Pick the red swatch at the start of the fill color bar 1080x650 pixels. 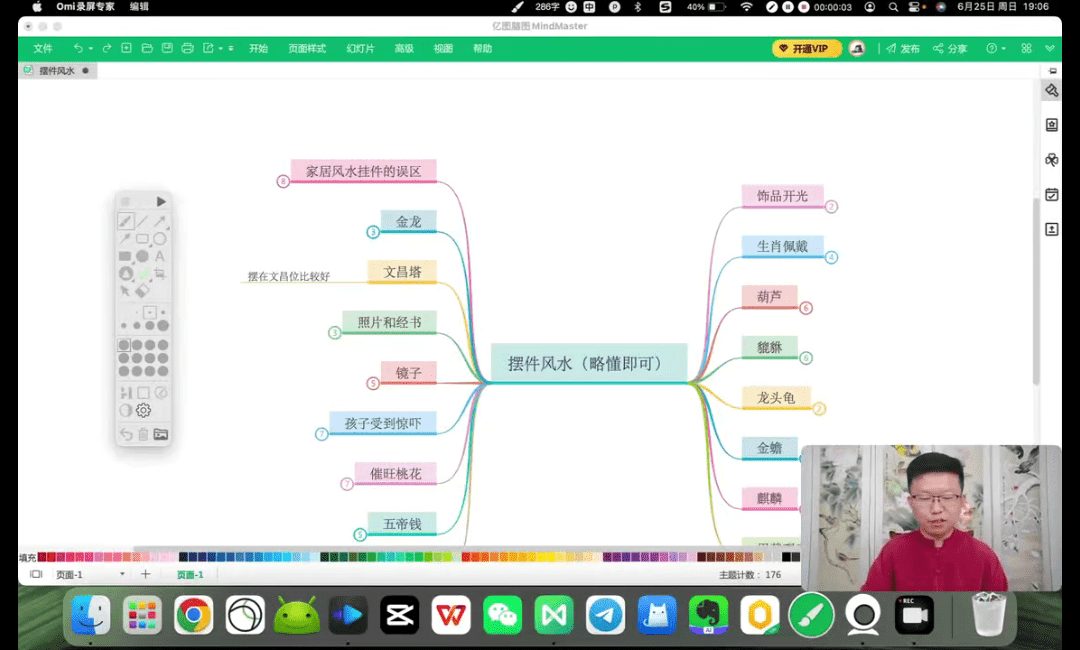pos(42,557)
